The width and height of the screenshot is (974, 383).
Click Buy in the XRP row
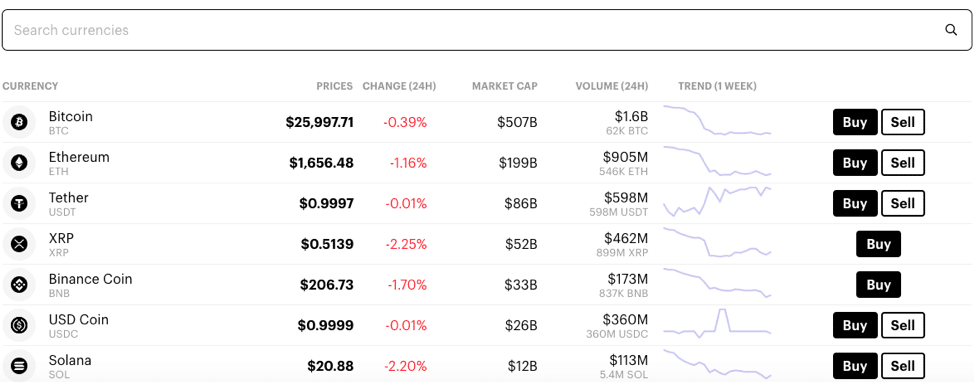[878, 244]
